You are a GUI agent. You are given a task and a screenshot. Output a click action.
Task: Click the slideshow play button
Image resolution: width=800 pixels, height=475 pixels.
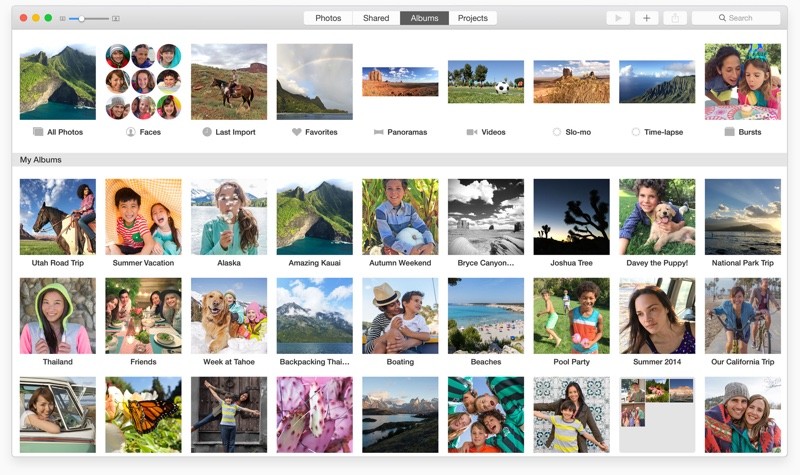point(618,18)
